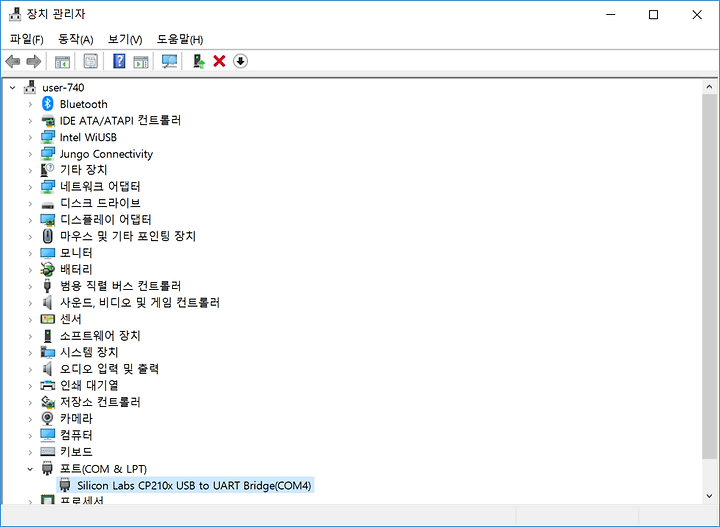Click the blue Help question mark icon

119,61
